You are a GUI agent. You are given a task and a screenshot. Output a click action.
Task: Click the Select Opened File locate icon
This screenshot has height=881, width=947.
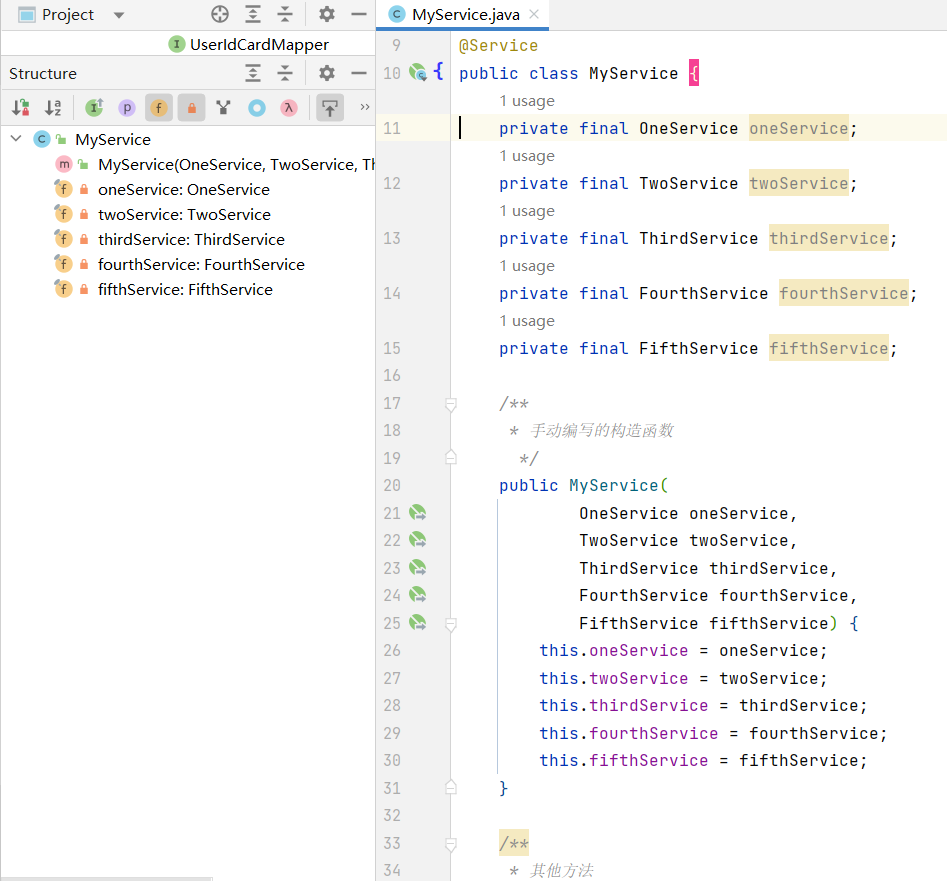pos(220,14)
